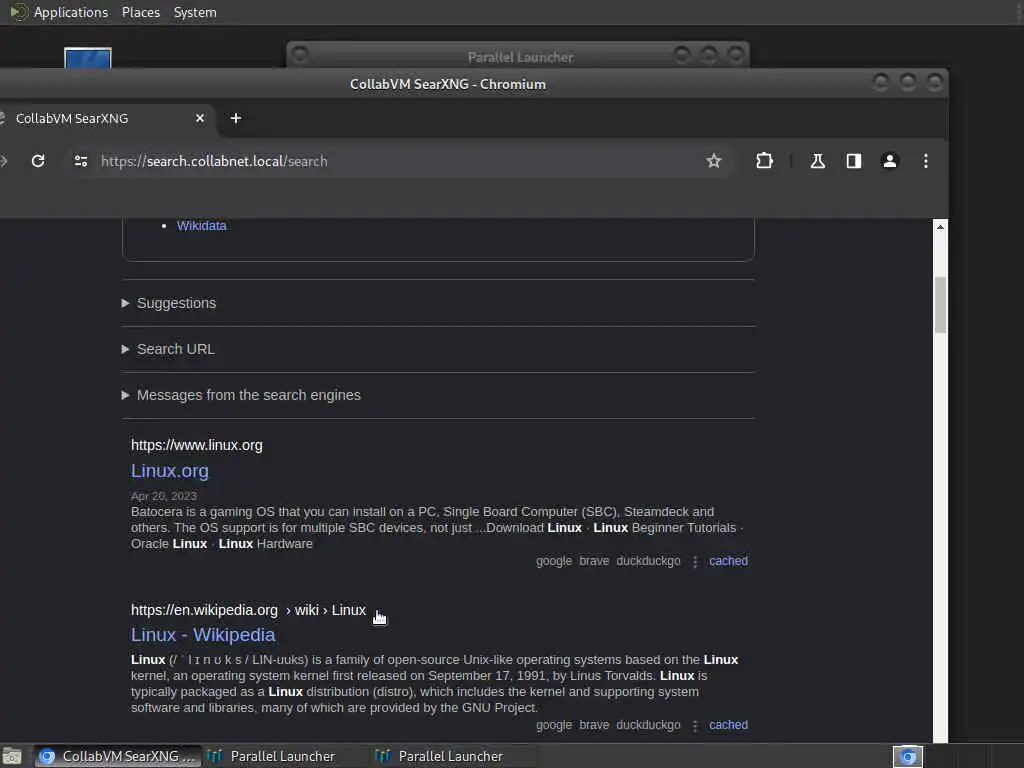Click page scrollbar thumb
Viewport: 1024px width, 768px height.
[x=940, y=305]
